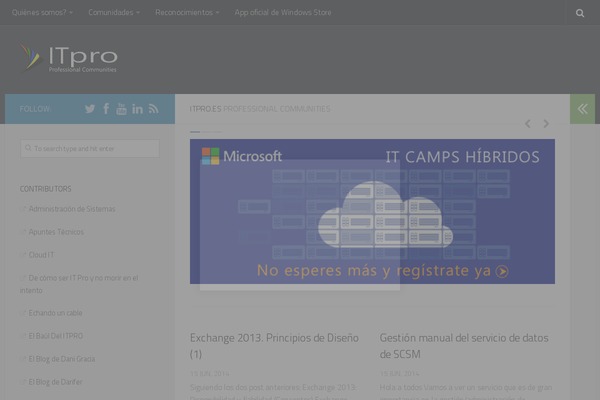The width and height of the screenshot is (600, 400).
Task: Open 'El Blog de Darifer' link
Action: (x=55, y=382)
